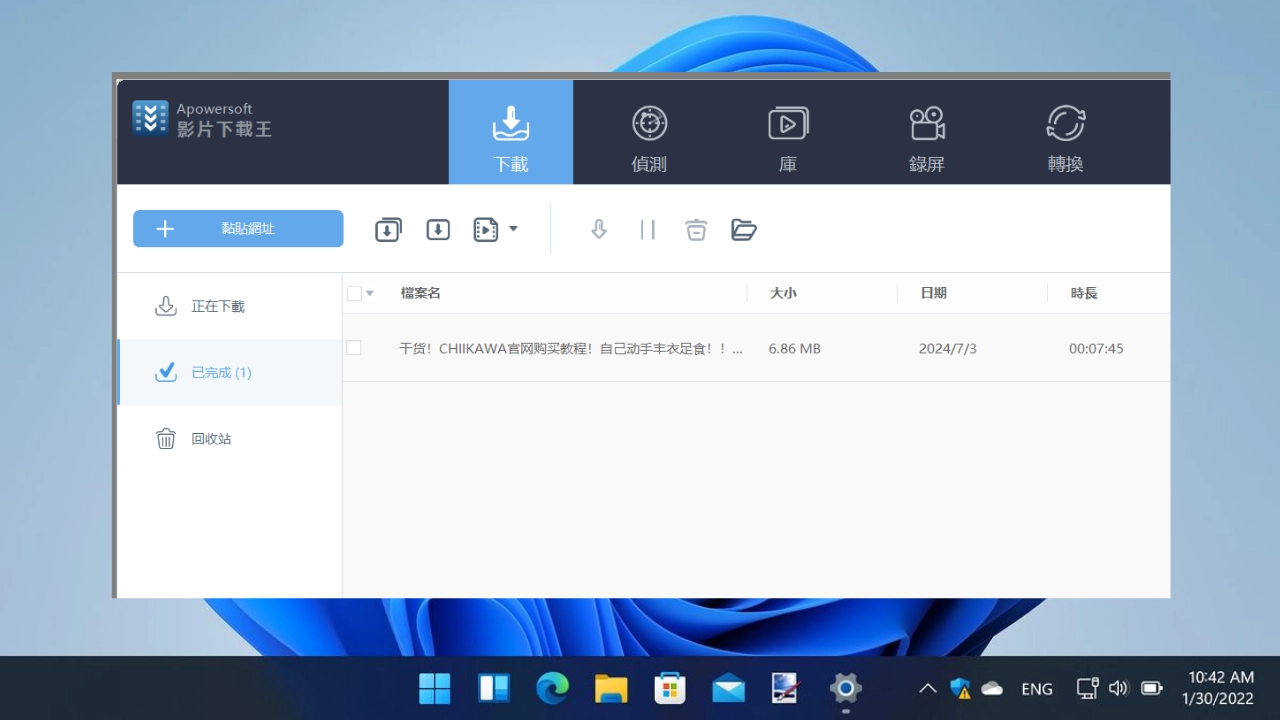
Task: Open 回收站 recycle bin in sidebar
Action: pyautogui.click(x=230, y=438)
